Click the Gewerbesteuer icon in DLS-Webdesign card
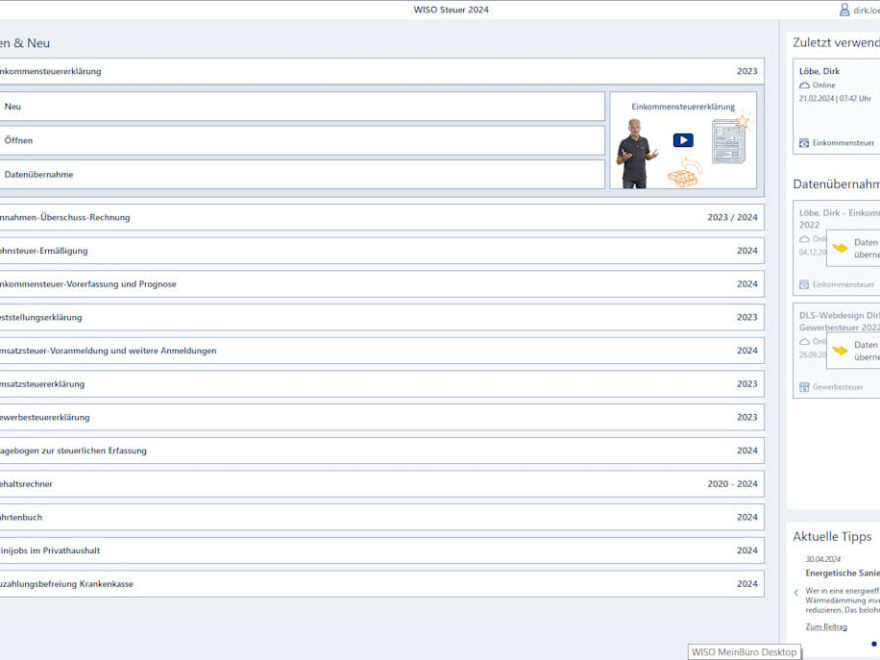 click(804, 387)
